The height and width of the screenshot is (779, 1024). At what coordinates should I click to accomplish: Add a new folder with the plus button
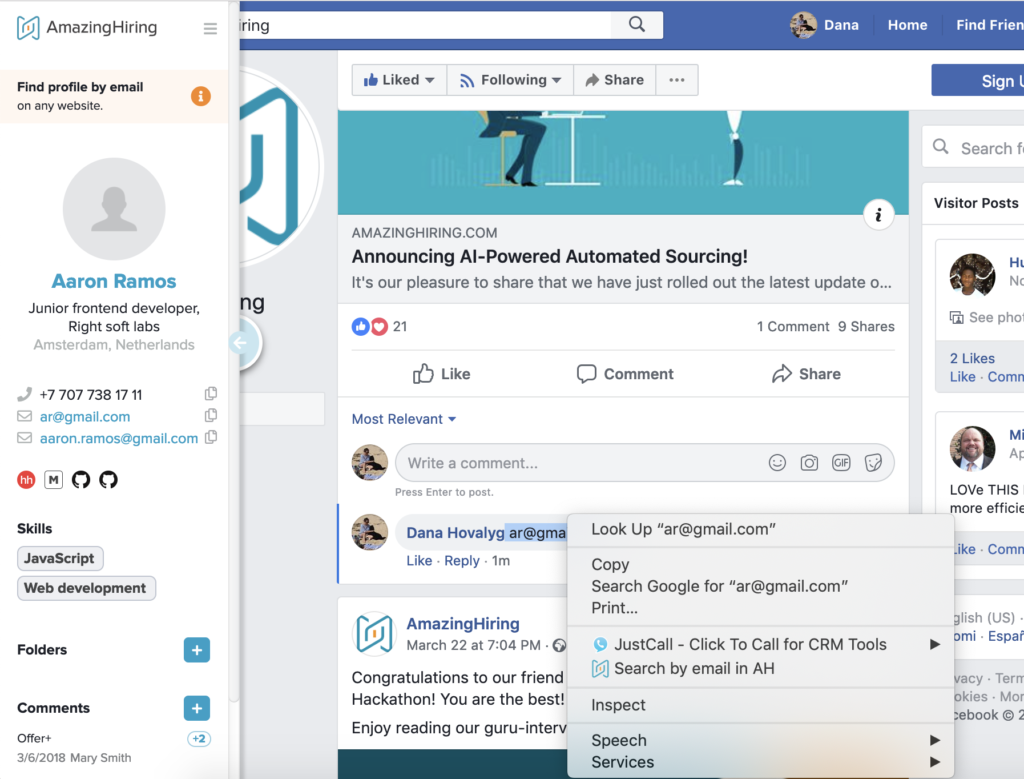point(197,650)
